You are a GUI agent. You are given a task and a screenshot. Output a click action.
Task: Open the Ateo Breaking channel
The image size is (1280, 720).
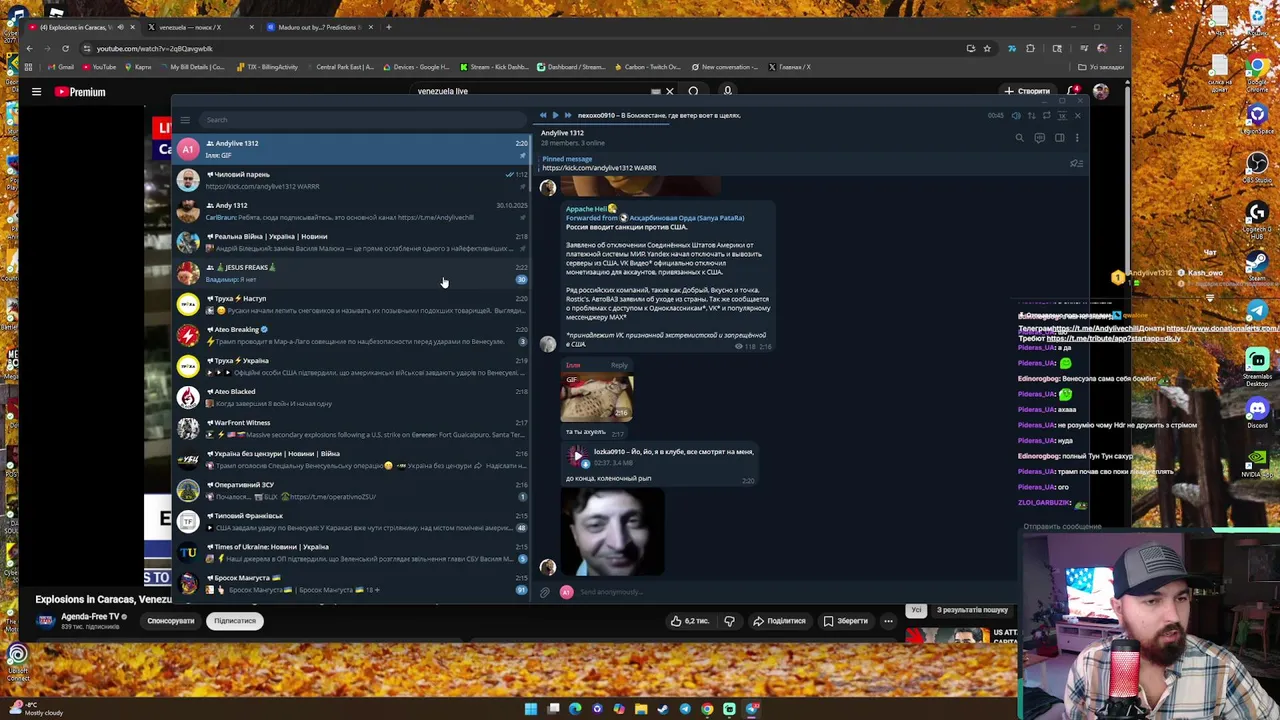coord(351,335)
